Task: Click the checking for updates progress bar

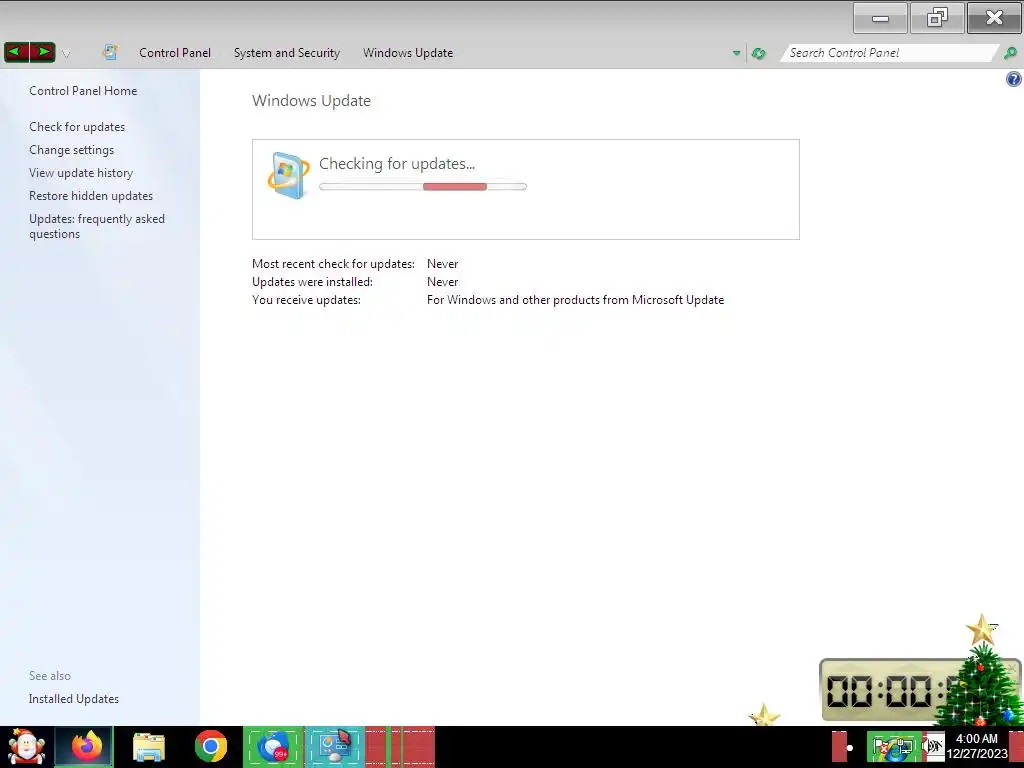Action: coord(423,187)
